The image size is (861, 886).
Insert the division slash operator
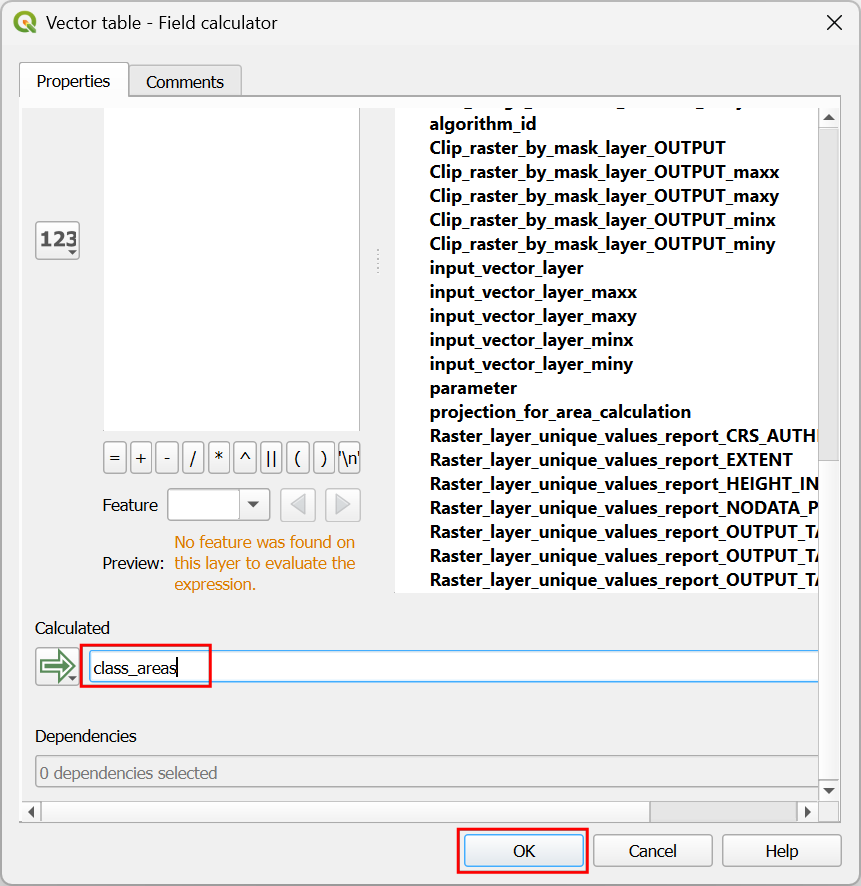click(193, 459)
